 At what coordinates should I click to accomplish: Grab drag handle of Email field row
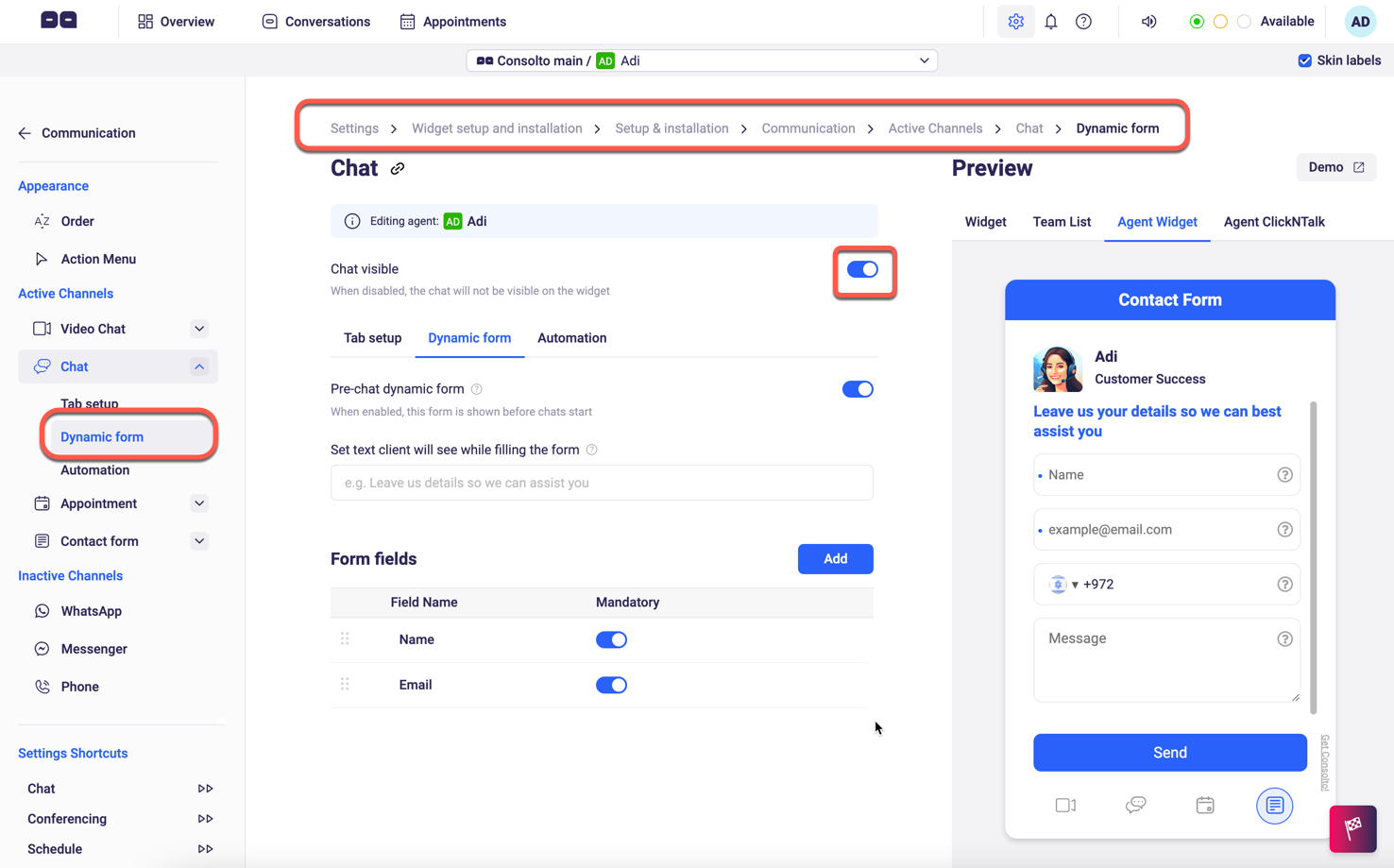pos(345,685)
